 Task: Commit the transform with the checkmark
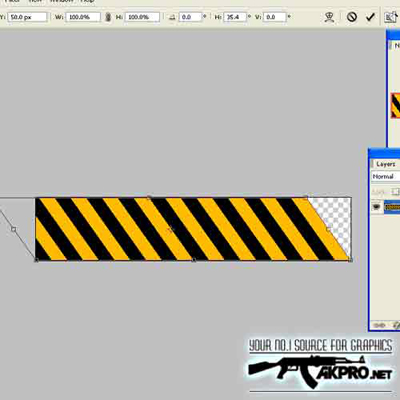(370, 17)
